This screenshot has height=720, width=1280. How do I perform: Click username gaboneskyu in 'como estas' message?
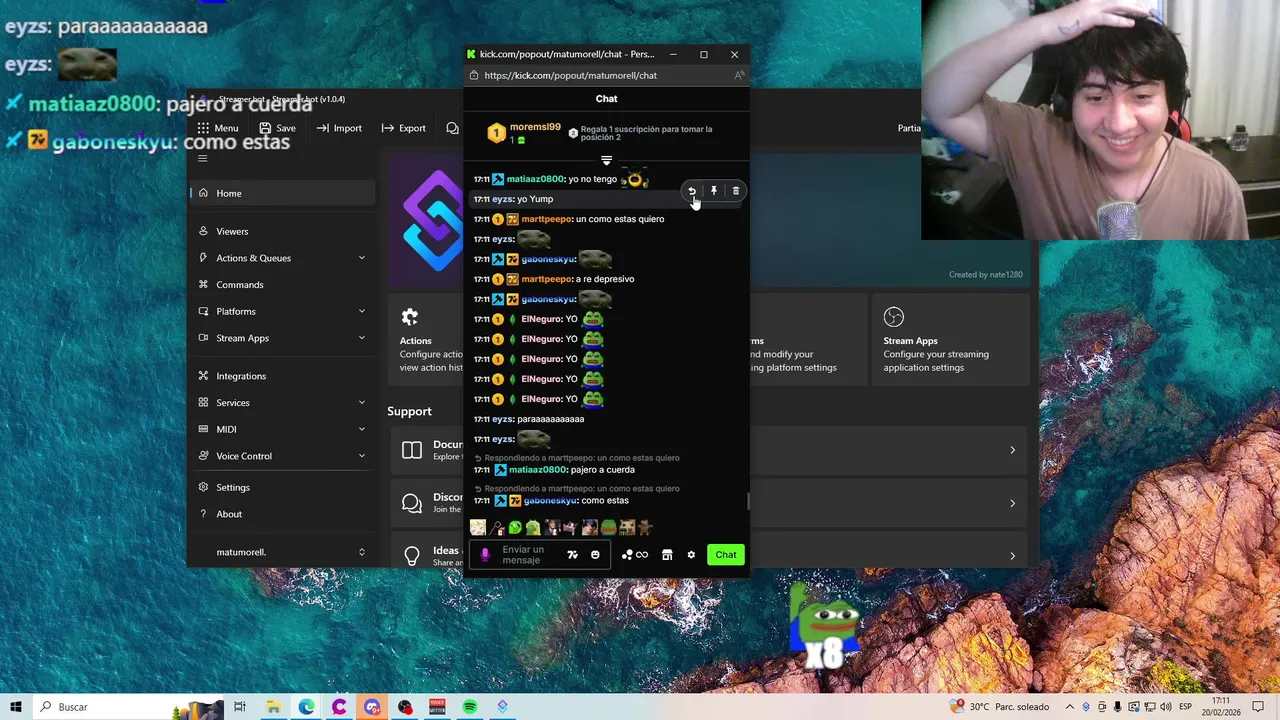point(551,500)
